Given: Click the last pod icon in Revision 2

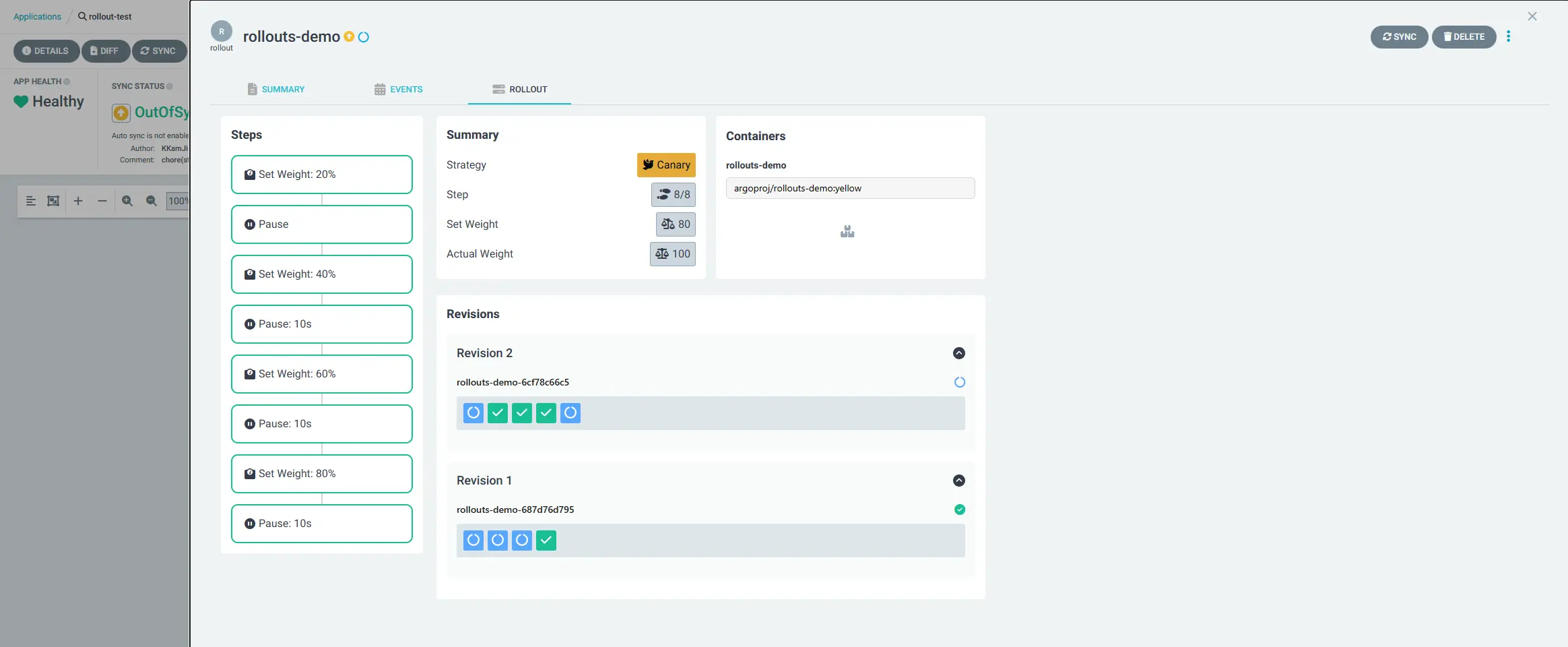Looking at the screenshot, I should (570, 412).
